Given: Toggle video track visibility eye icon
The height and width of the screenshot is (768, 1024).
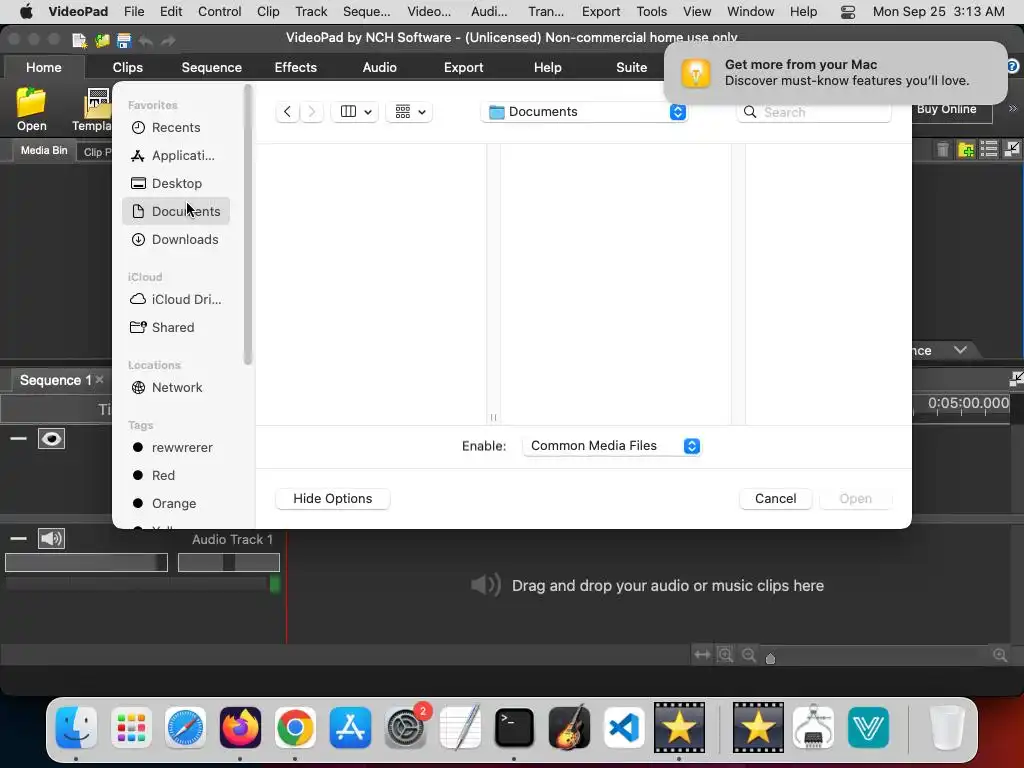Looking at the screenshot, I should coord(52,439).
